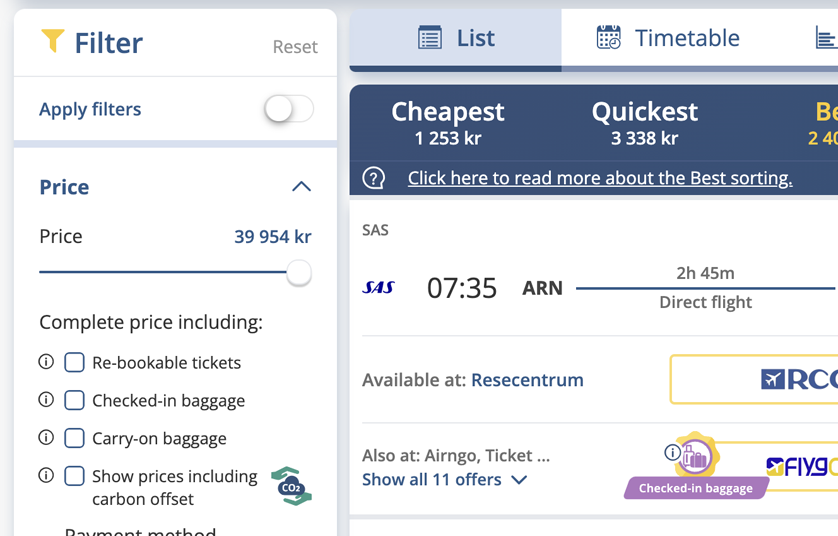Viewport: 838px width, 536px height.
Task: Enable the Apply filters toggle switch
Action: tap(289, 109)
